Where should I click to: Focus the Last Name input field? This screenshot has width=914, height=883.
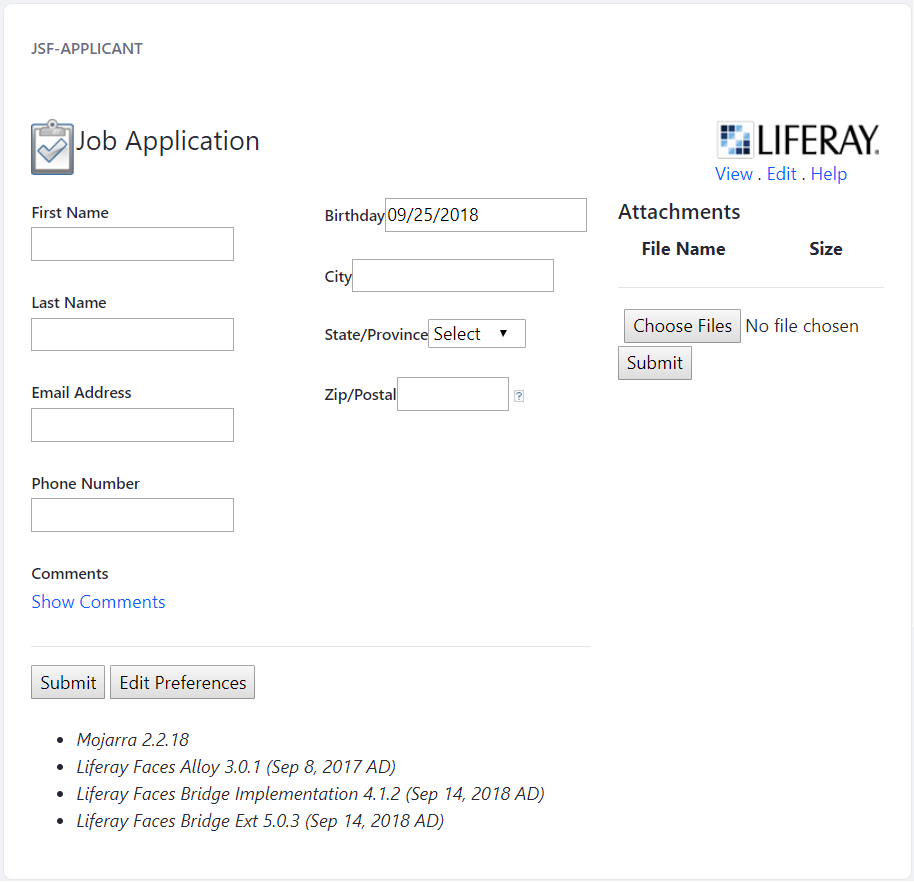[x=132, y=335]
